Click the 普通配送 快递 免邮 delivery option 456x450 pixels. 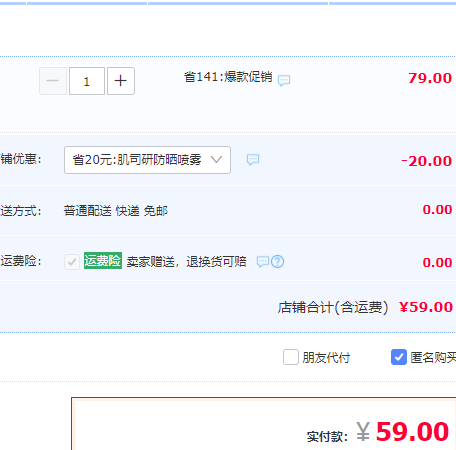click(x=116, y=211)
